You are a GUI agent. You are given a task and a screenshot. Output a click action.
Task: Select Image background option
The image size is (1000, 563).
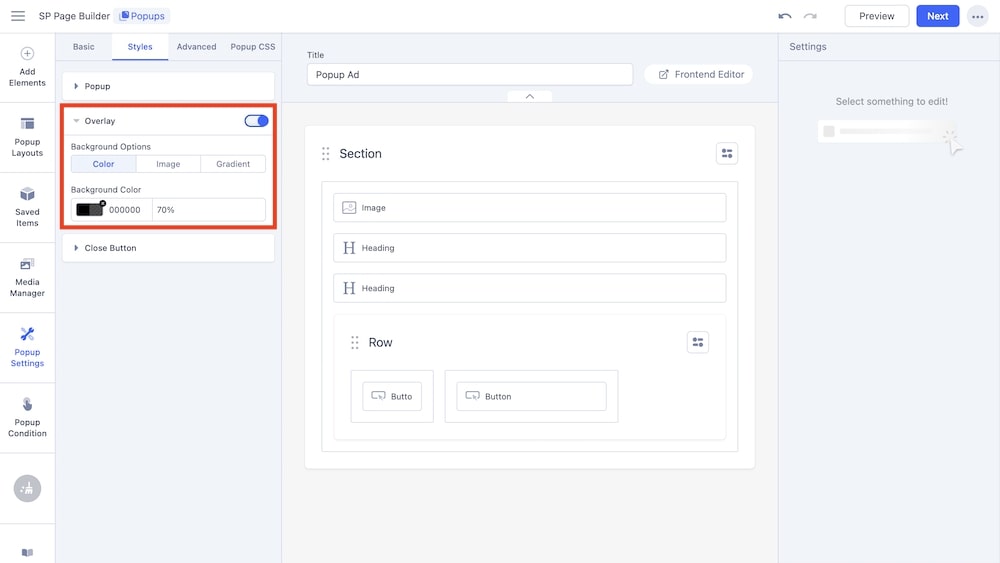click(168, 164)
